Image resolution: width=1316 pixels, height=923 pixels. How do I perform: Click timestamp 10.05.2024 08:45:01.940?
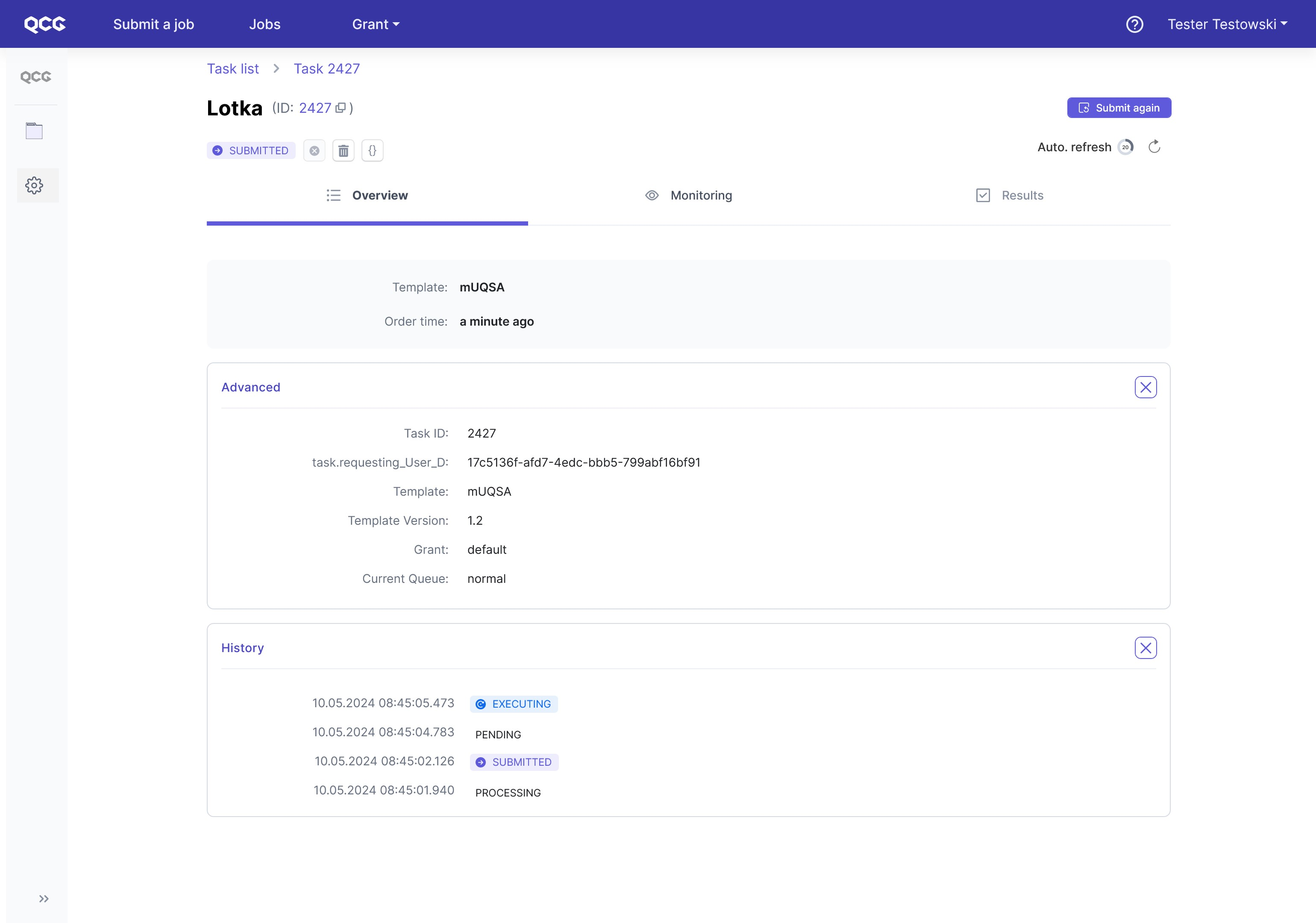coord(383,791)
